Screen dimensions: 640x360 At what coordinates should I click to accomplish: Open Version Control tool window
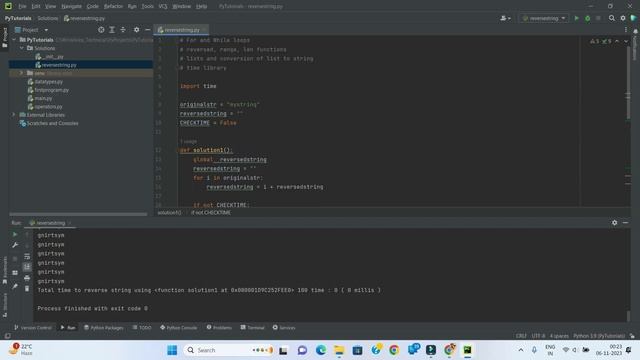33,327
